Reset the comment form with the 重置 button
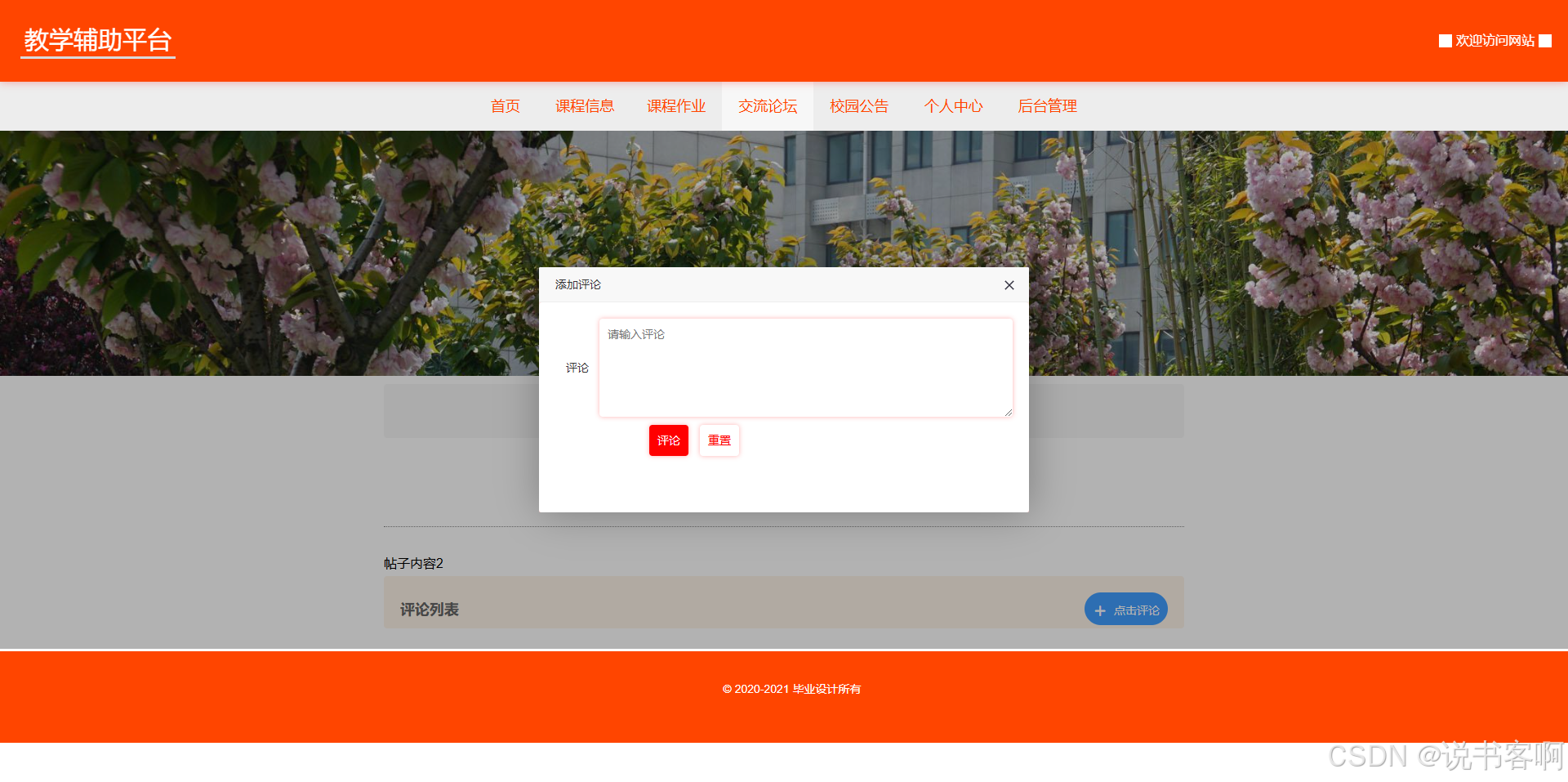Viewport: 1568px width, 782px height. (x=719, y=440)
